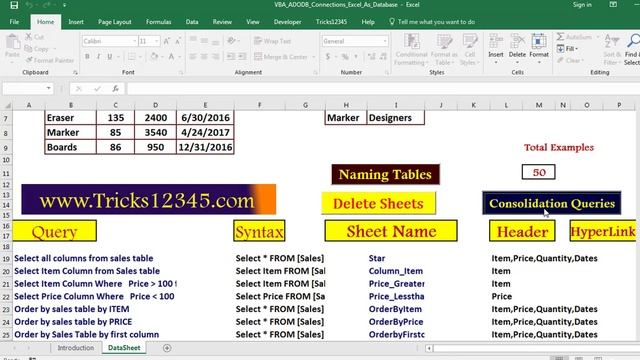The image size is (640, 360).
Task: Toggle Wrap Text
Action: [272, 41]
